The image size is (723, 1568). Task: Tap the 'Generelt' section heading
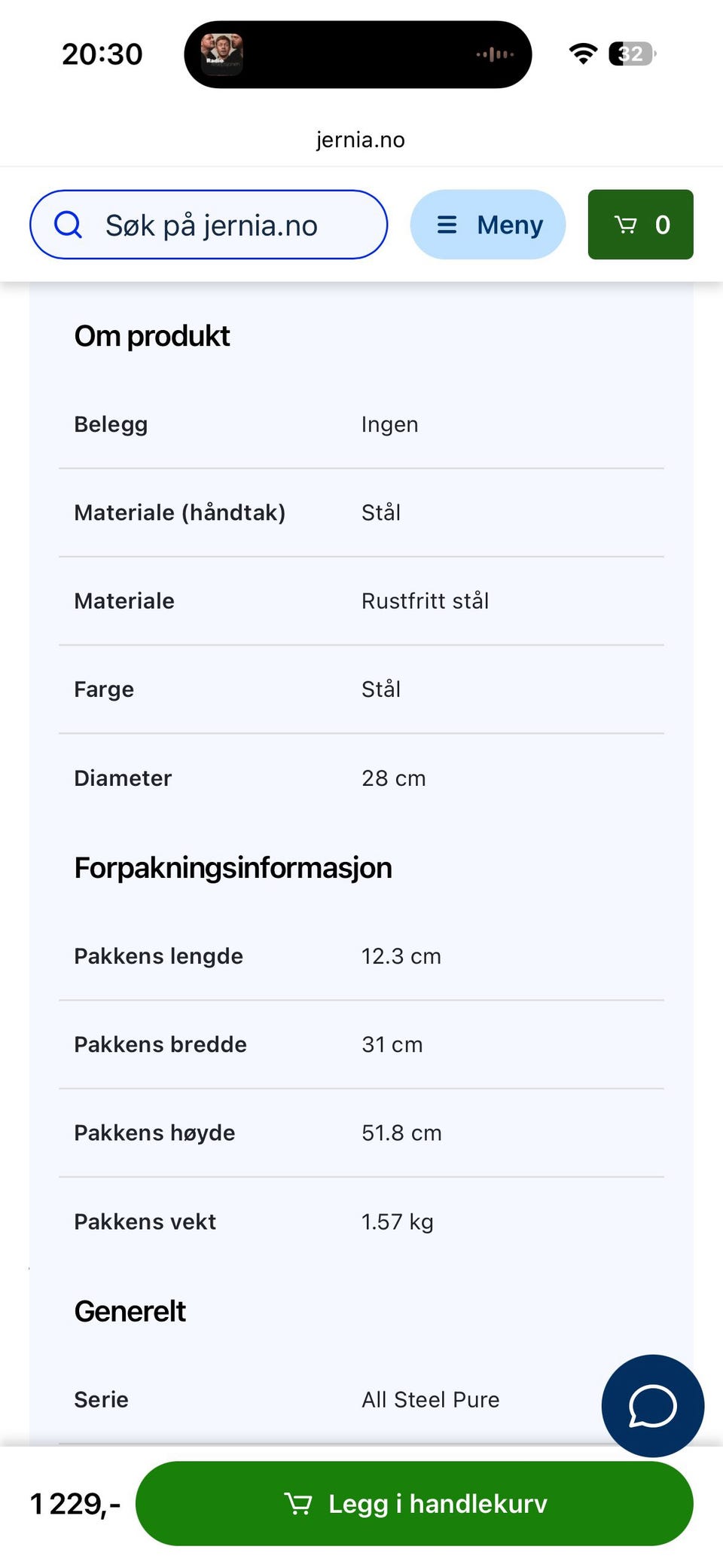point(130,1311)
